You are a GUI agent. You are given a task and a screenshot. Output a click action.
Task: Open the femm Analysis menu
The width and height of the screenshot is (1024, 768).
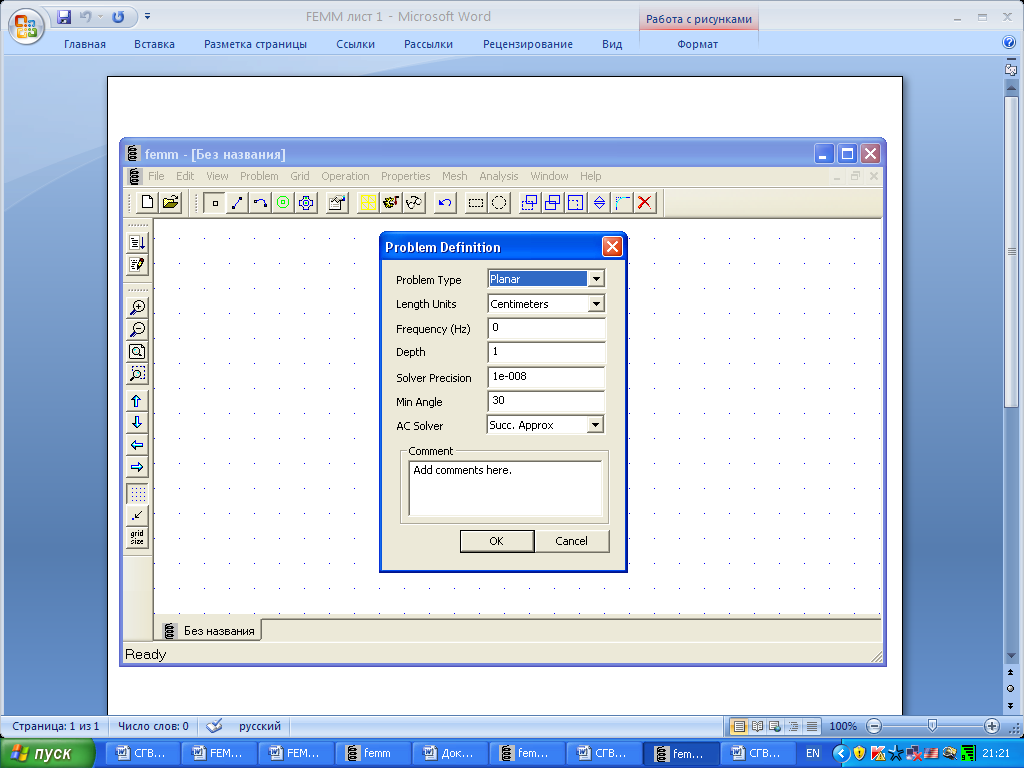tap(498, 176)
